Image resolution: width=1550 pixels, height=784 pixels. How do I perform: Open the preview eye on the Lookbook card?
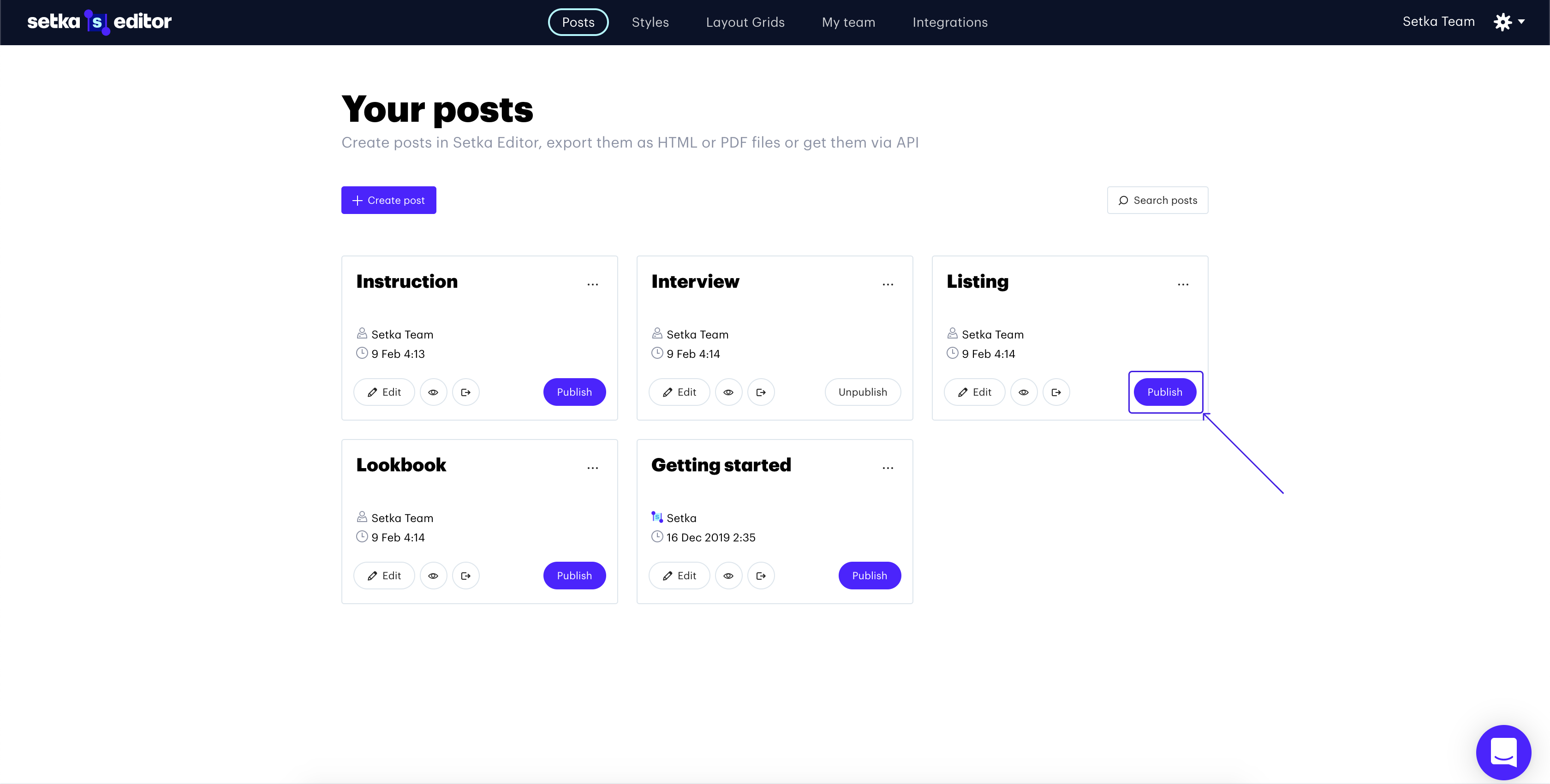[433, 575]
